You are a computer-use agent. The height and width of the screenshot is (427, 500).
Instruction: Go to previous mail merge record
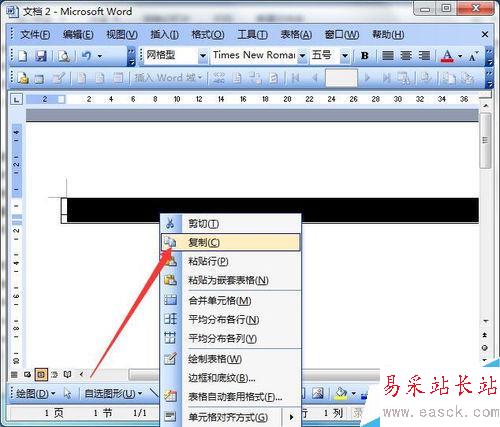[x=314, y=78]
